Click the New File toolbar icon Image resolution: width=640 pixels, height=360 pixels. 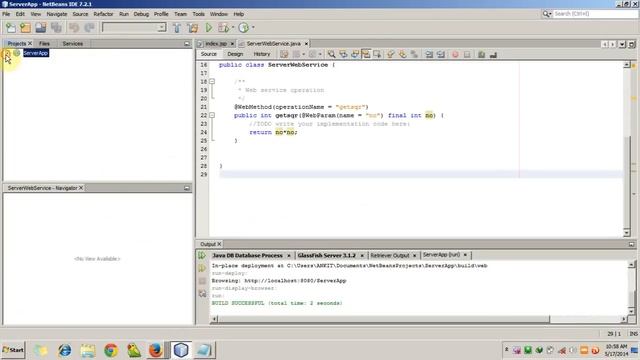coord(11,27)
